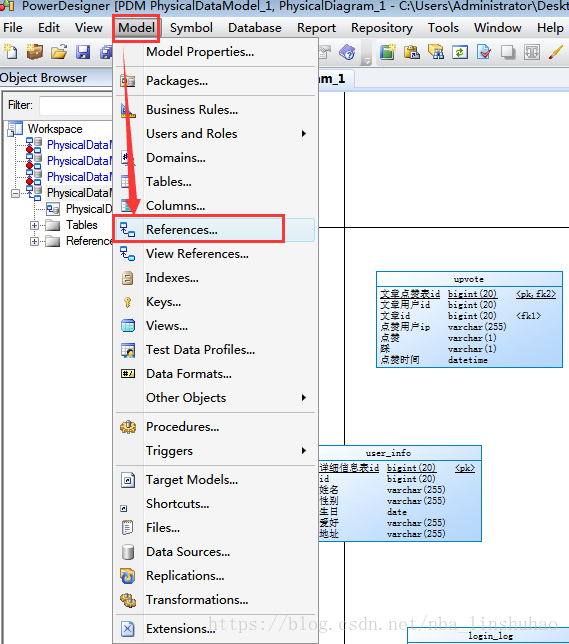Click the Data Sources cylinder icon
569x644 pixels.
tap(128, 552)
